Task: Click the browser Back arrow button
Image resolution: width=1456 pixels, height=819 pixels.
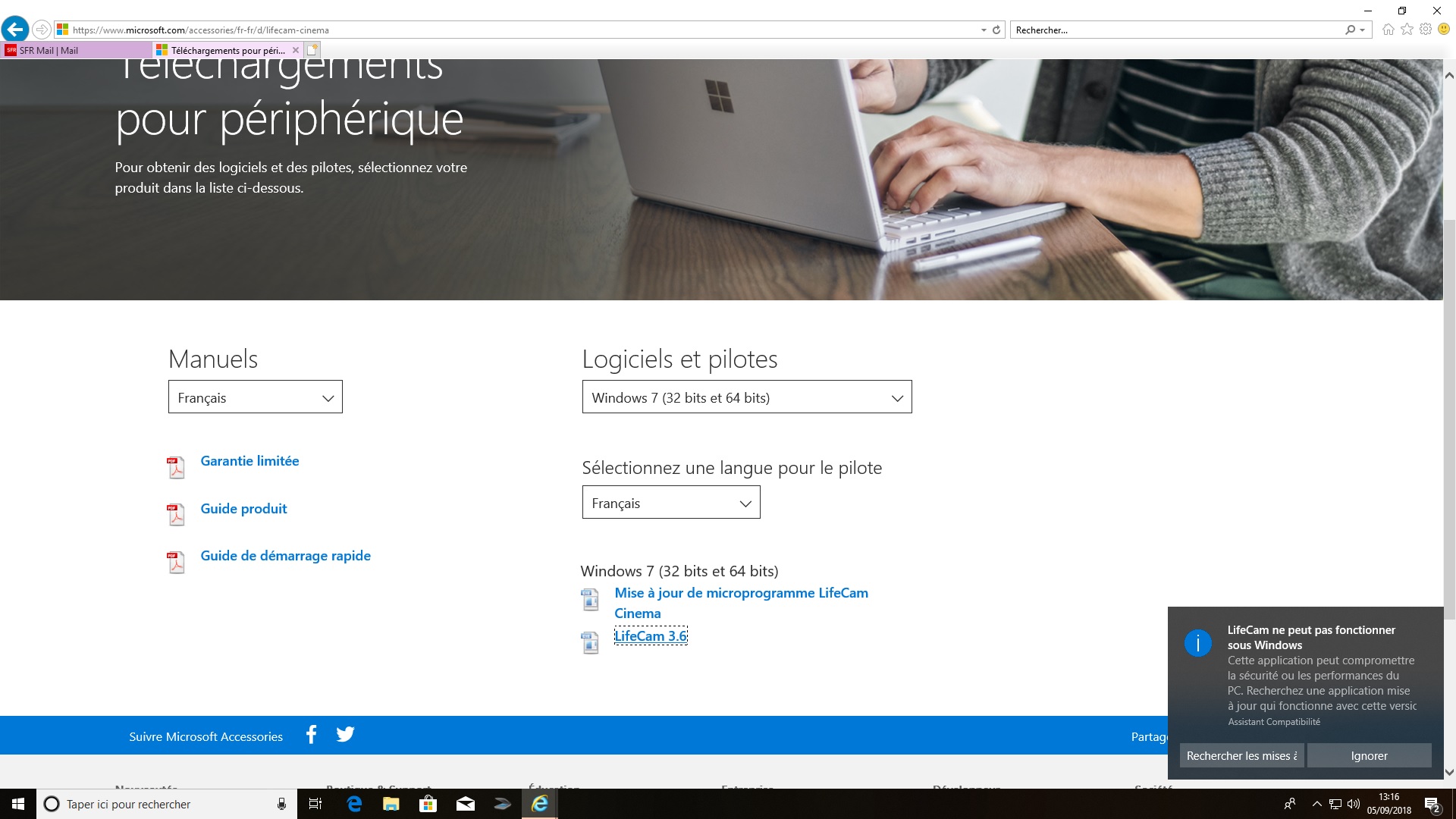Action: click(x=15, y=30)
